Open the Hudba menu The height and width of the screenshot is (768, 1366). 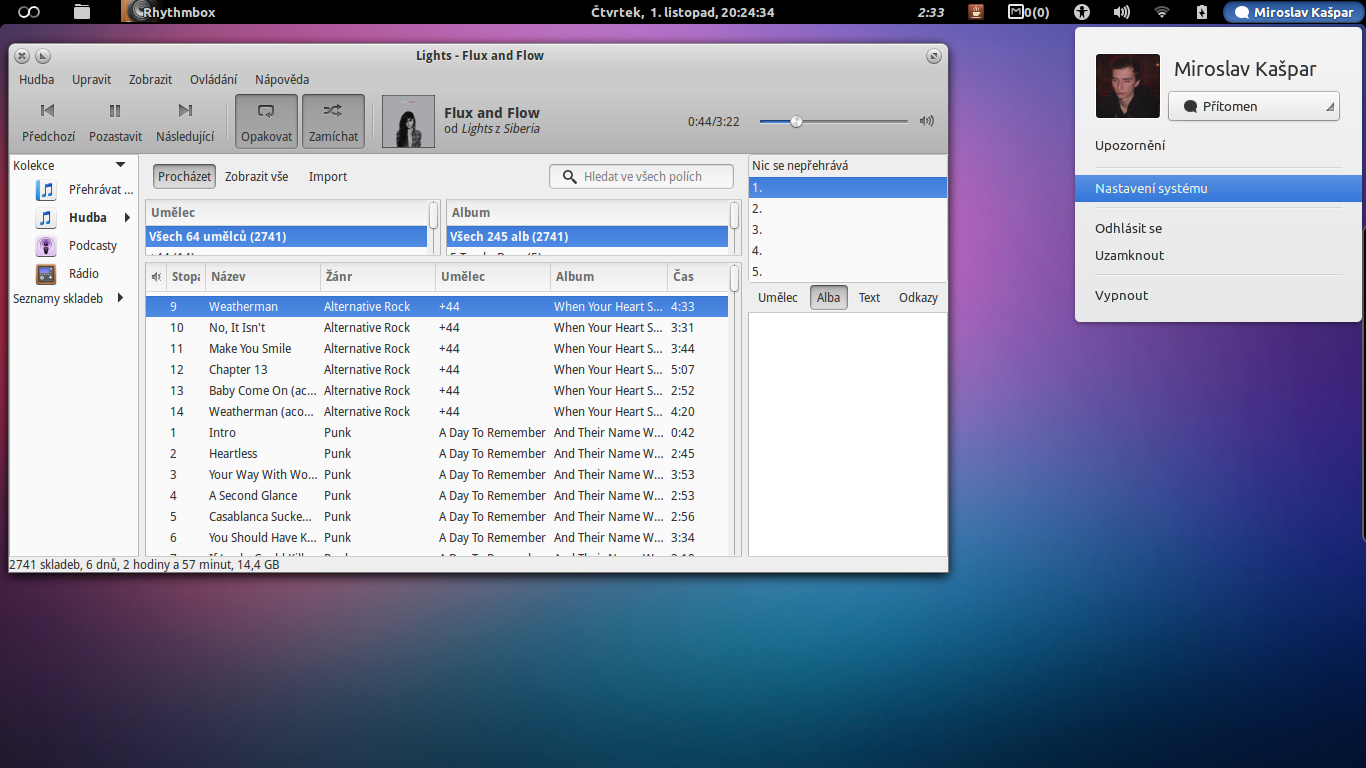pos(37,79)
